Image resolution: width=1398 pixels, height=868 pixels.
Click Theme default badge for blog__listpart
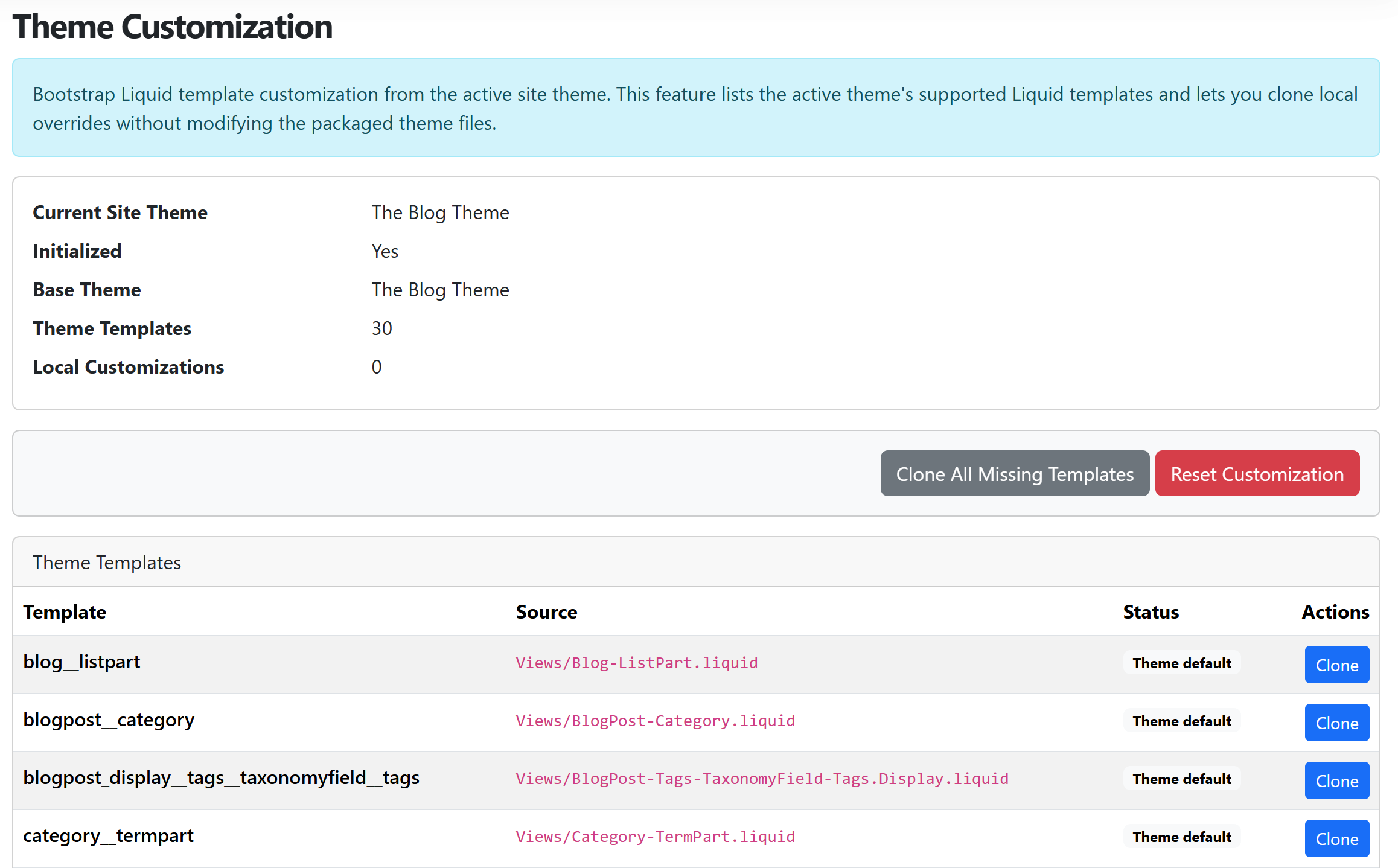(1182, 663)
